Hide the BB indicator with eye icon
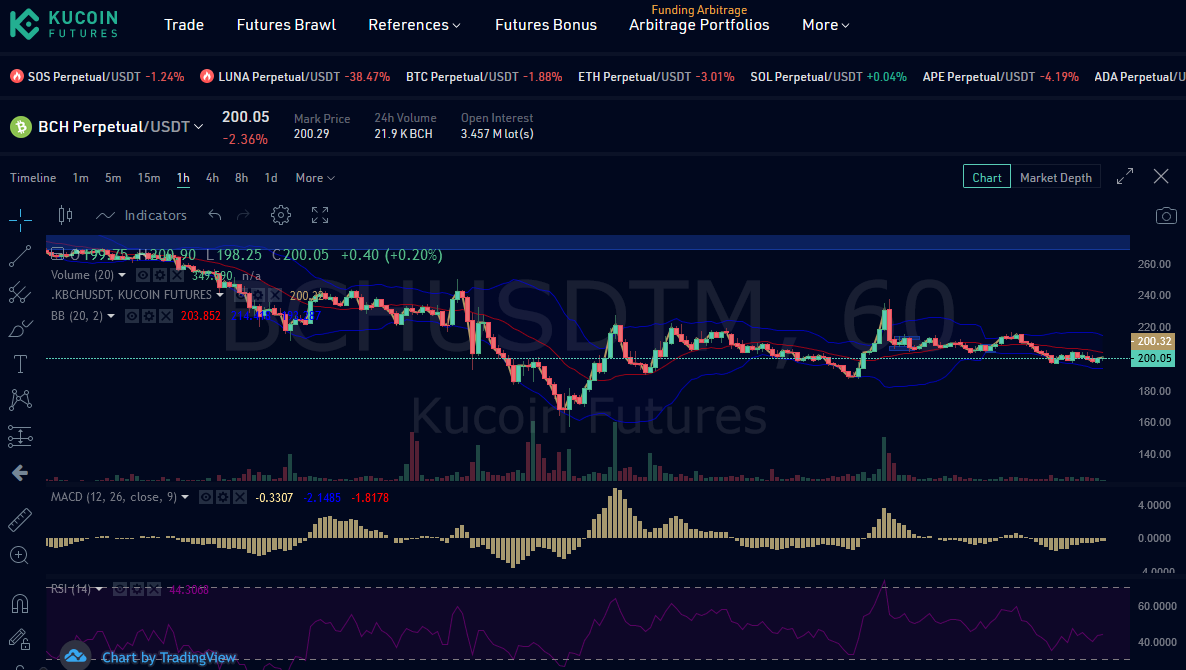Image resolution: width=1186 pixels, height=670 pixels. (x=132, y=316)
